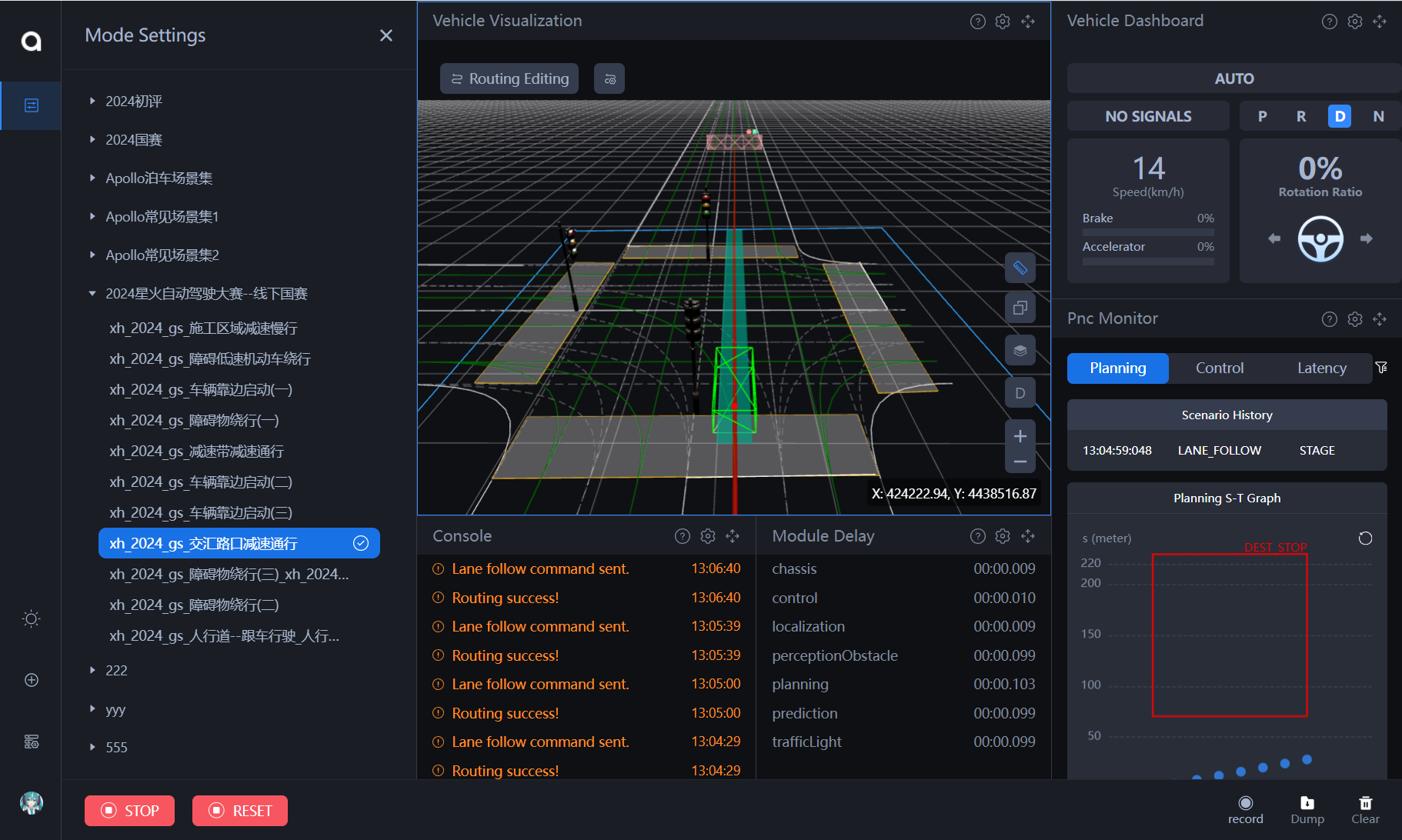Zoom out the vehicle visualization view
This screenshot has width=1402, height=840.
click(1020, 462)
